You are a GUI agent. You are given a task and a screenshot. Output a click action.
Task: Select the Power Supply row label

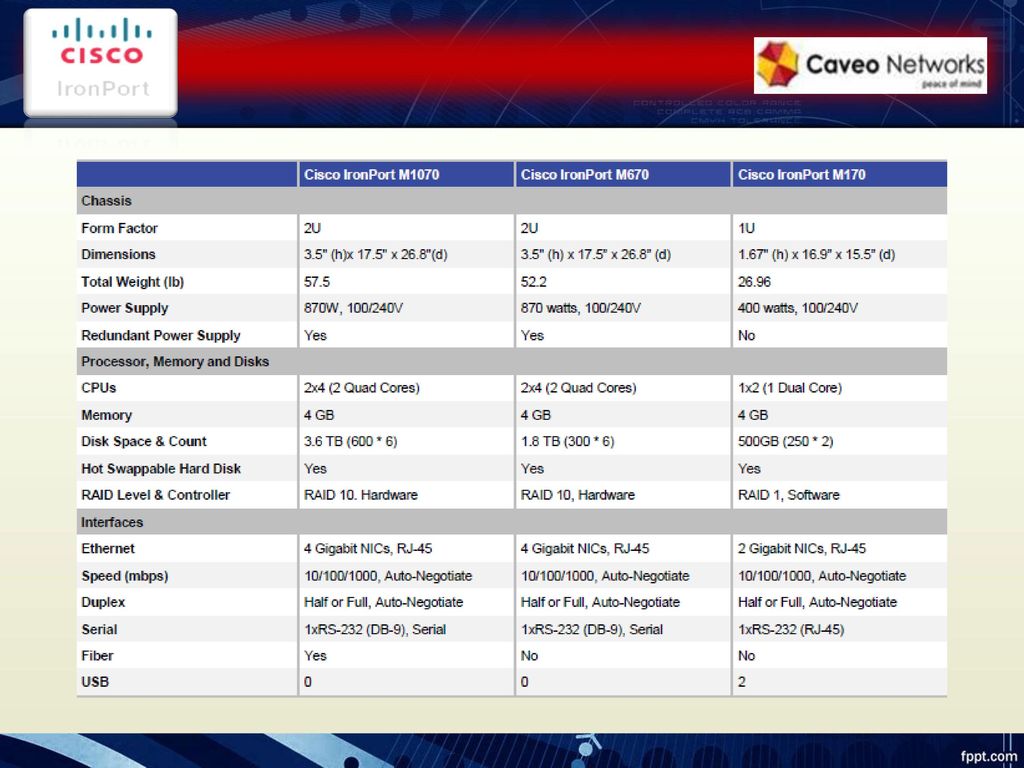[x=125, y=308]
